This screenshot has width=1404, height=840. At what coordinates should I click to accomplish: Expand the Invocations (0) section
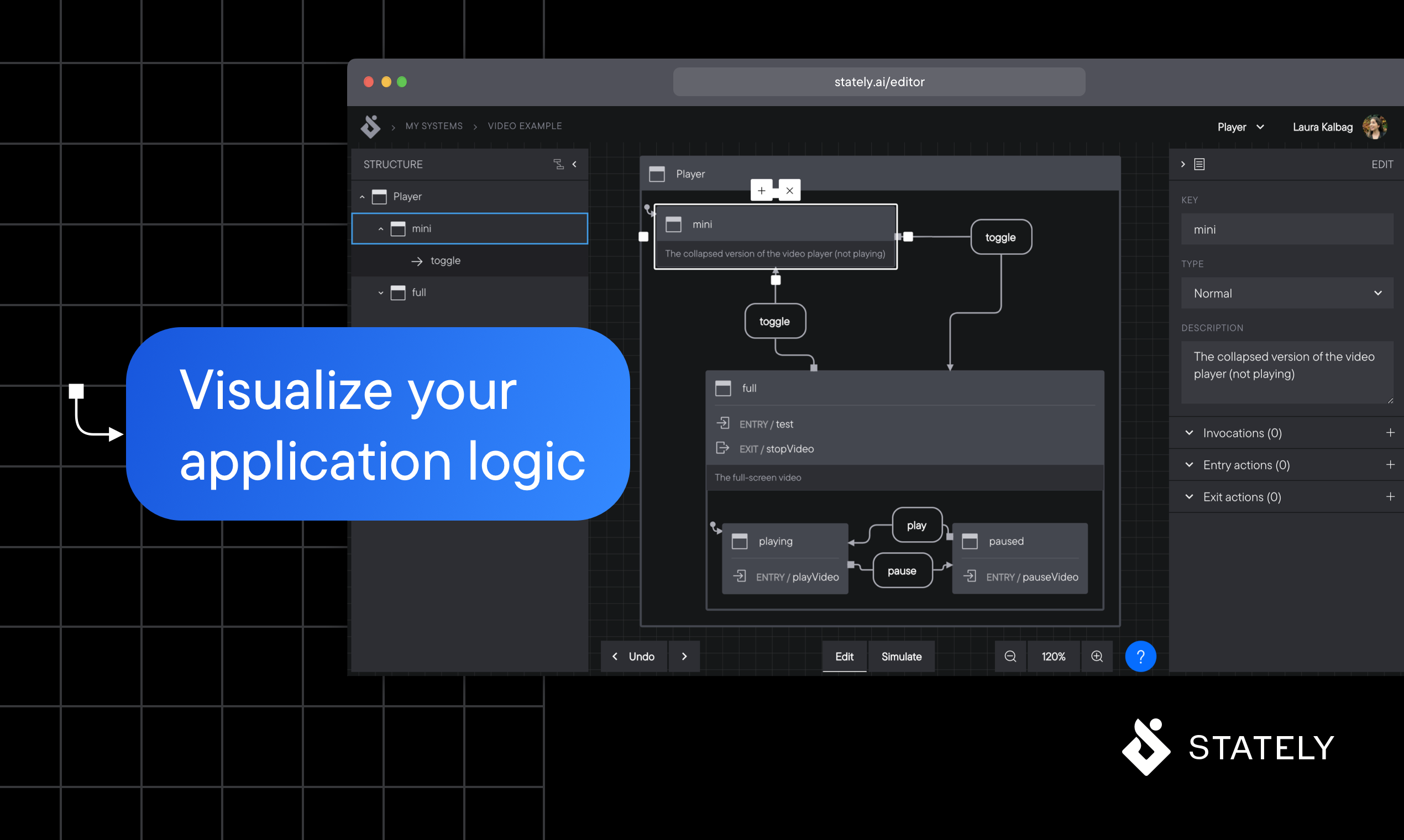click(1190, 433)
